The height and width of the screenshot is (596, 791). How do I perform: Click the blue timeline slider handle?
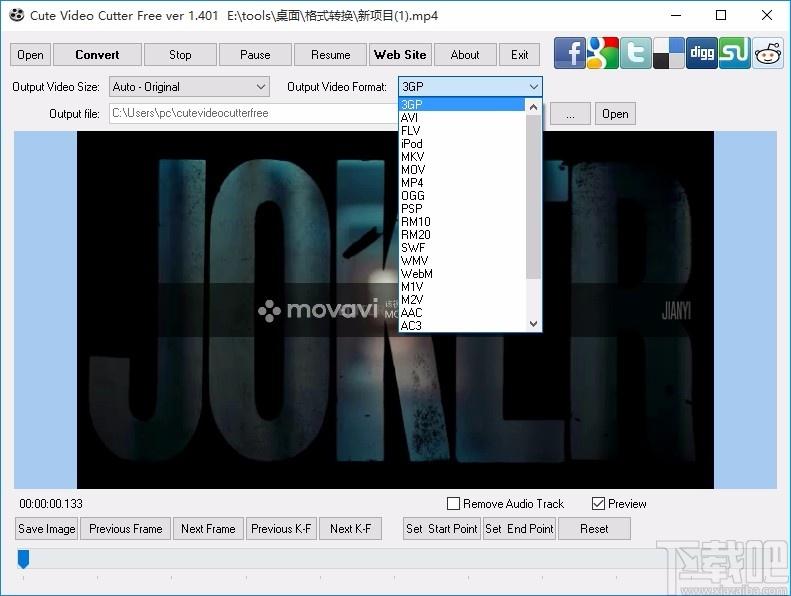pos(23,559)
